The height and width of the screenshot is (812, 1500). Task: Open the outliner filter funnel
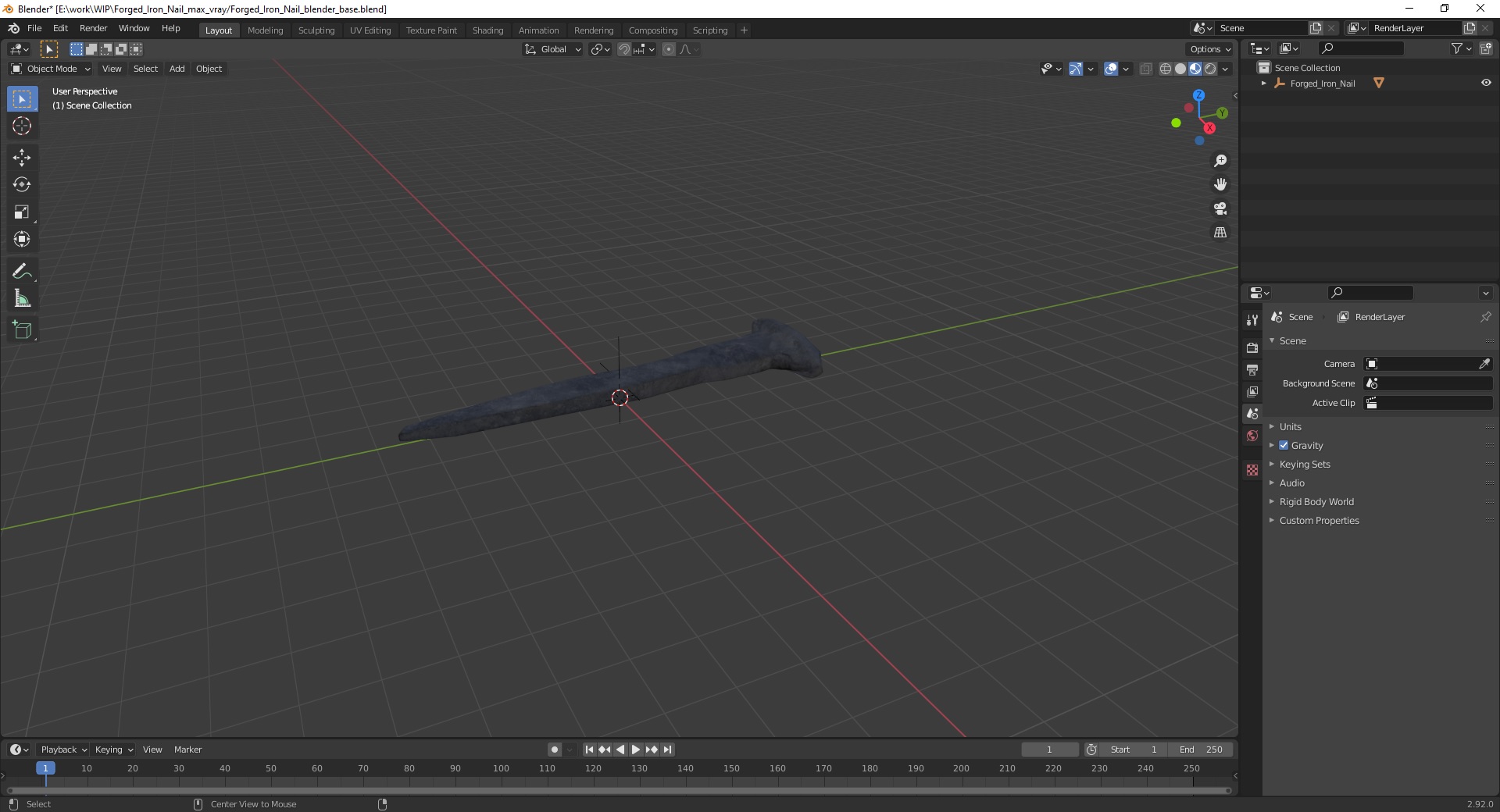coord(1456,48)
